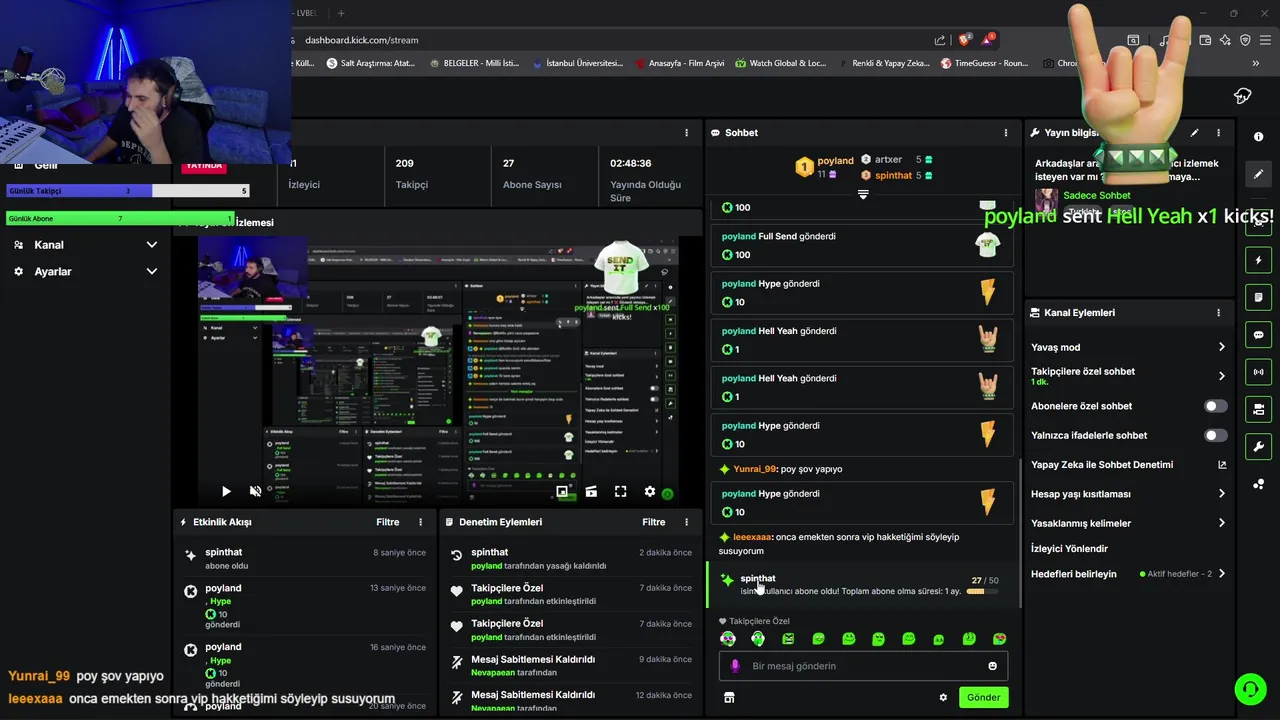Viewport: 1280px width, 720px height.
Task: Focus the Bir mesaj gönderin input
Action: point(863,666)
